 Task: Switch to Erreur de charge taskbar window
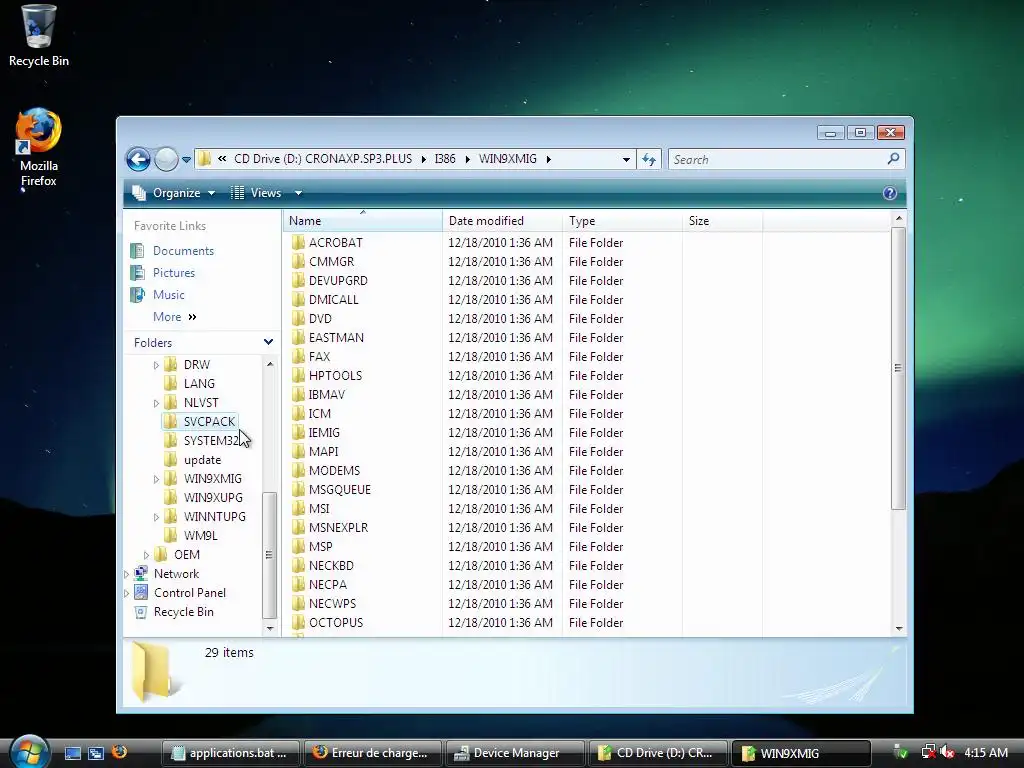pos(373,753)
